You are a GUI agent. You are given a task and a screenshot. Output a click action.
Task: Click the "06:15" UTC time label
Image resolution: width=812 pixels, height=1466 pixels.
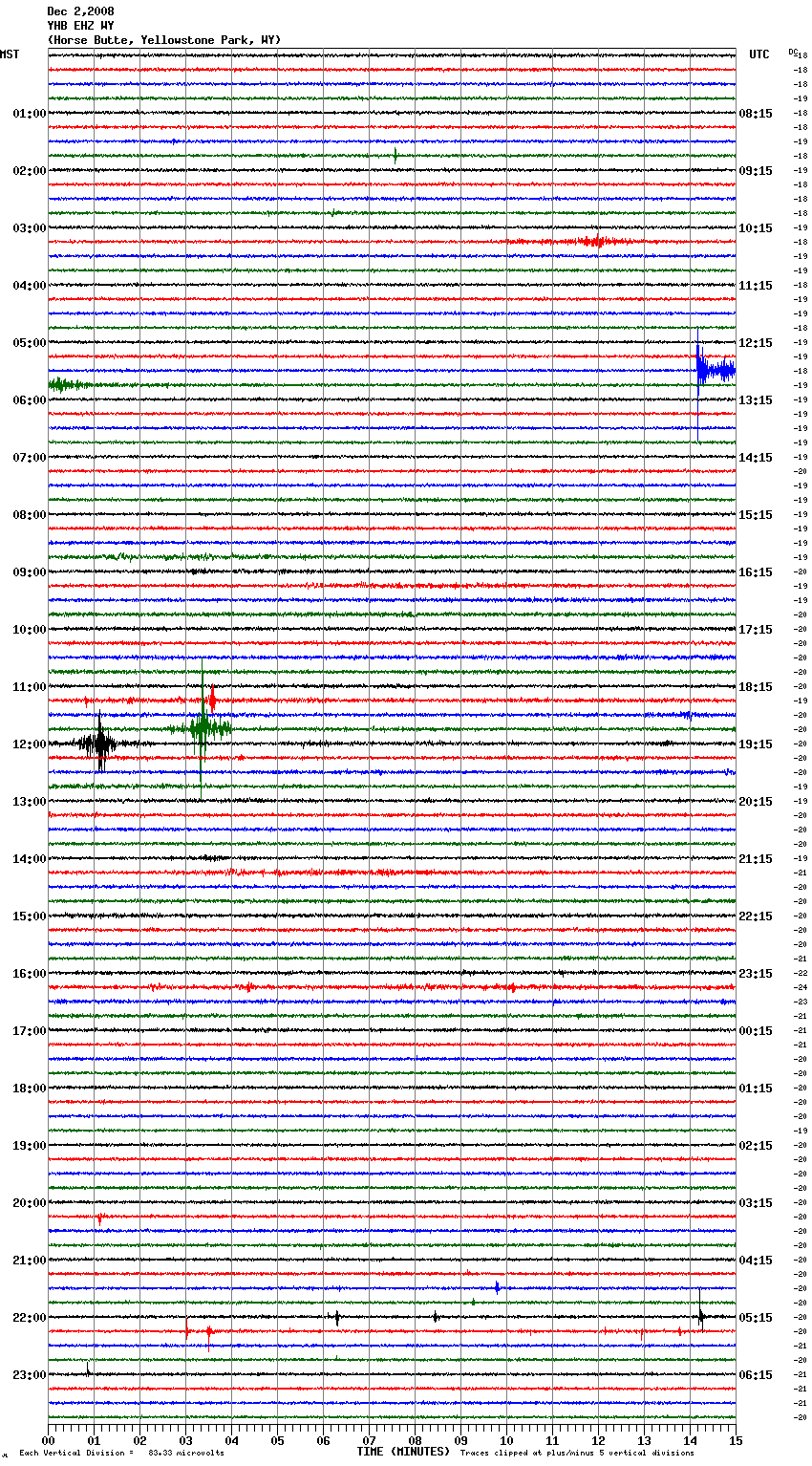pos(756,1375)
